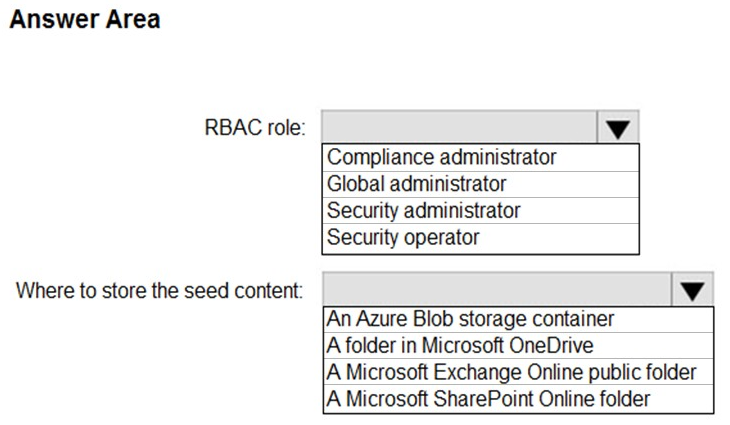Screen dimensions: 730x425
Task: Expand the storage location list via its triangle
Action: pyautogui.click(x=694, y=292)
